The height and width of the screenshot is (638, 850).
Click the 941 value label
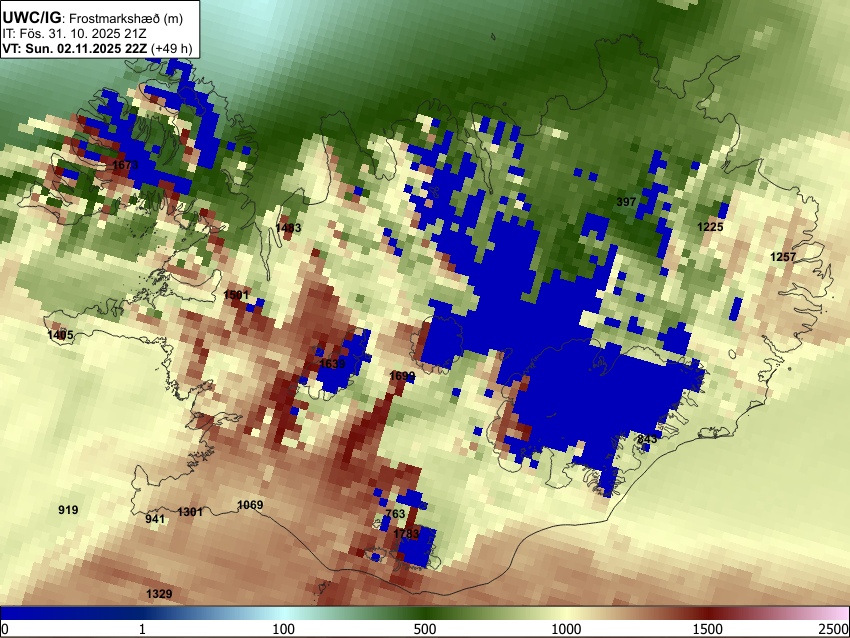(154, 519)
